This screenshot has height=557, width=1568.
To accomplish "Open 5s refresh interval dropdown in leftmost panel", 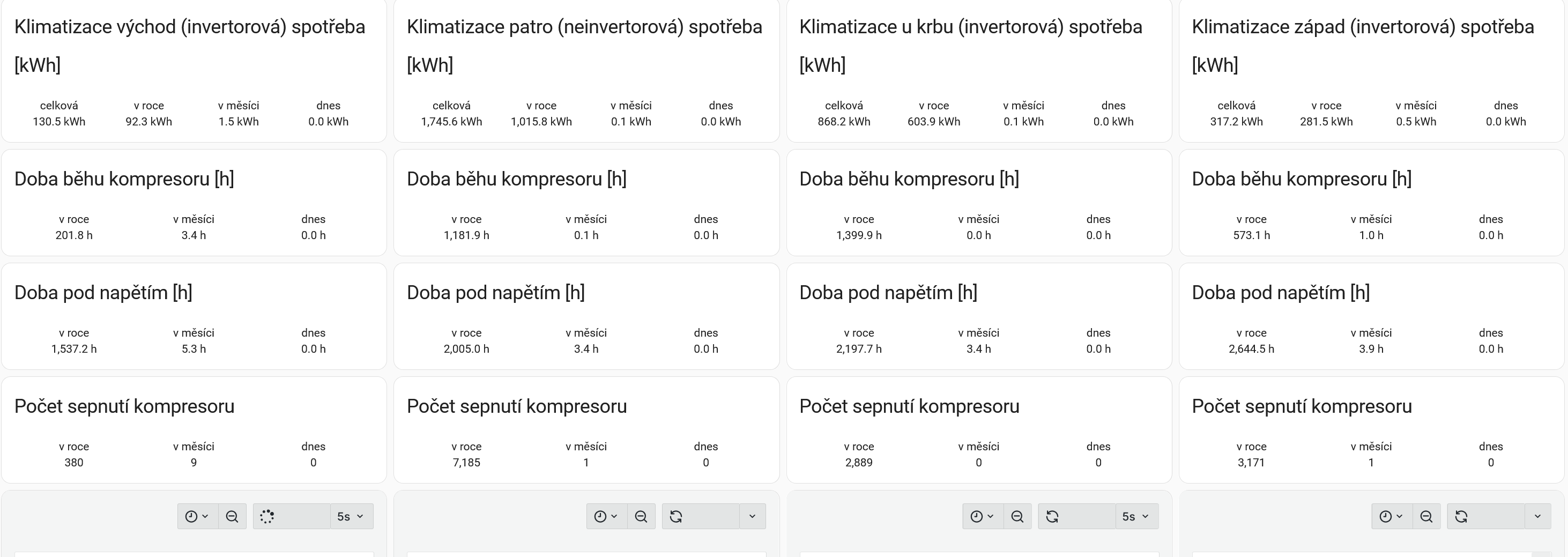I will click(x=351, y=516).
